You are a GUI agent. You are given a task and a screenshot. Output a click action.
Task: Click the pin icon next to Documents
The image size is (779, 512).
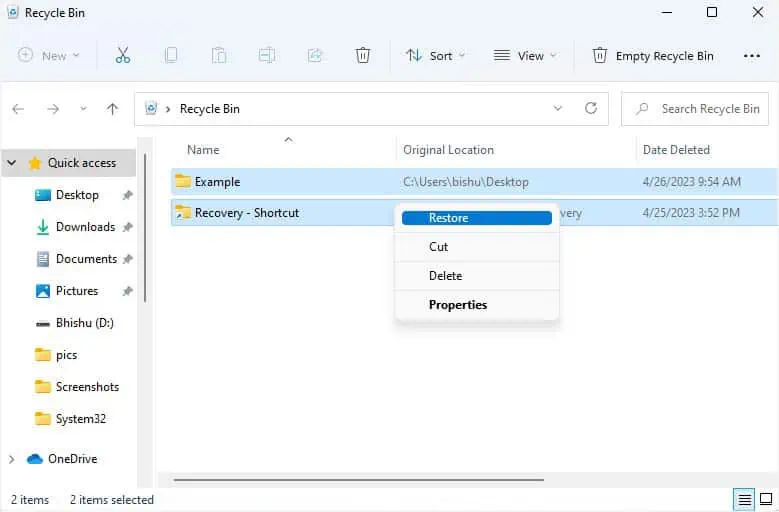click(x=128, y=259)
